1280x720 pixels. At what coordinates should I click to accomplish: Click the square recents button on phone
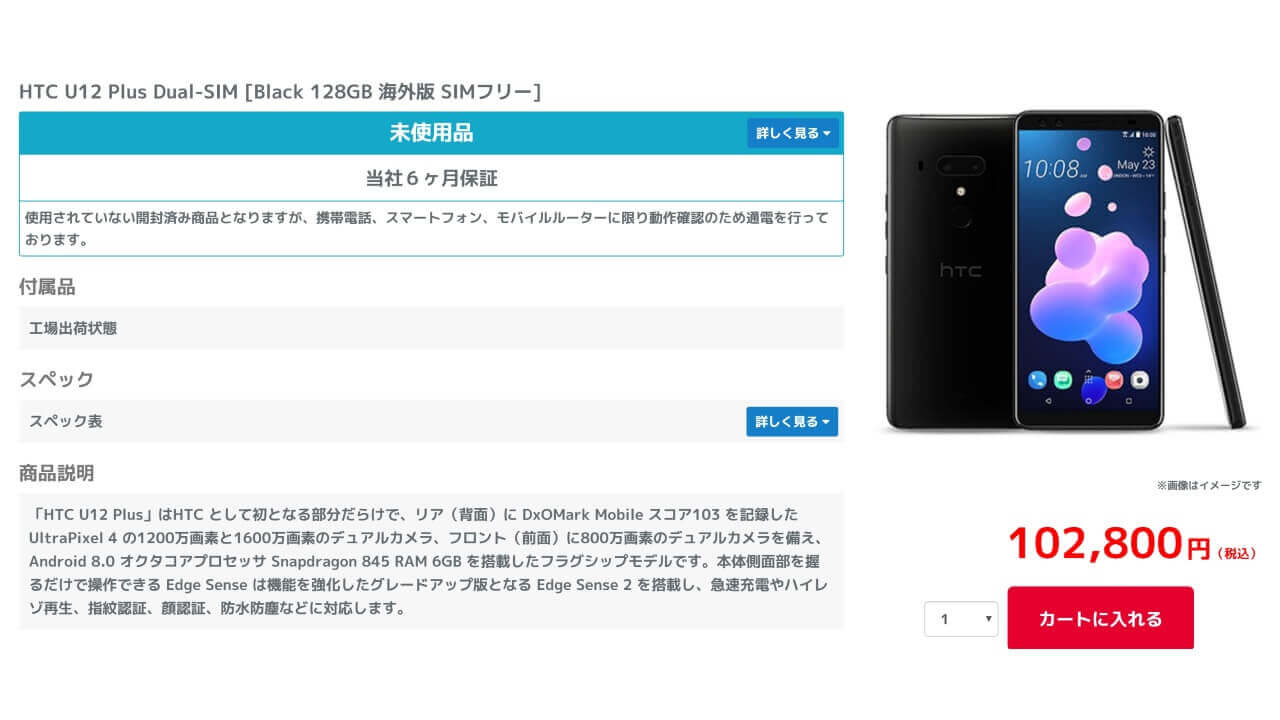coord(1129,400)
